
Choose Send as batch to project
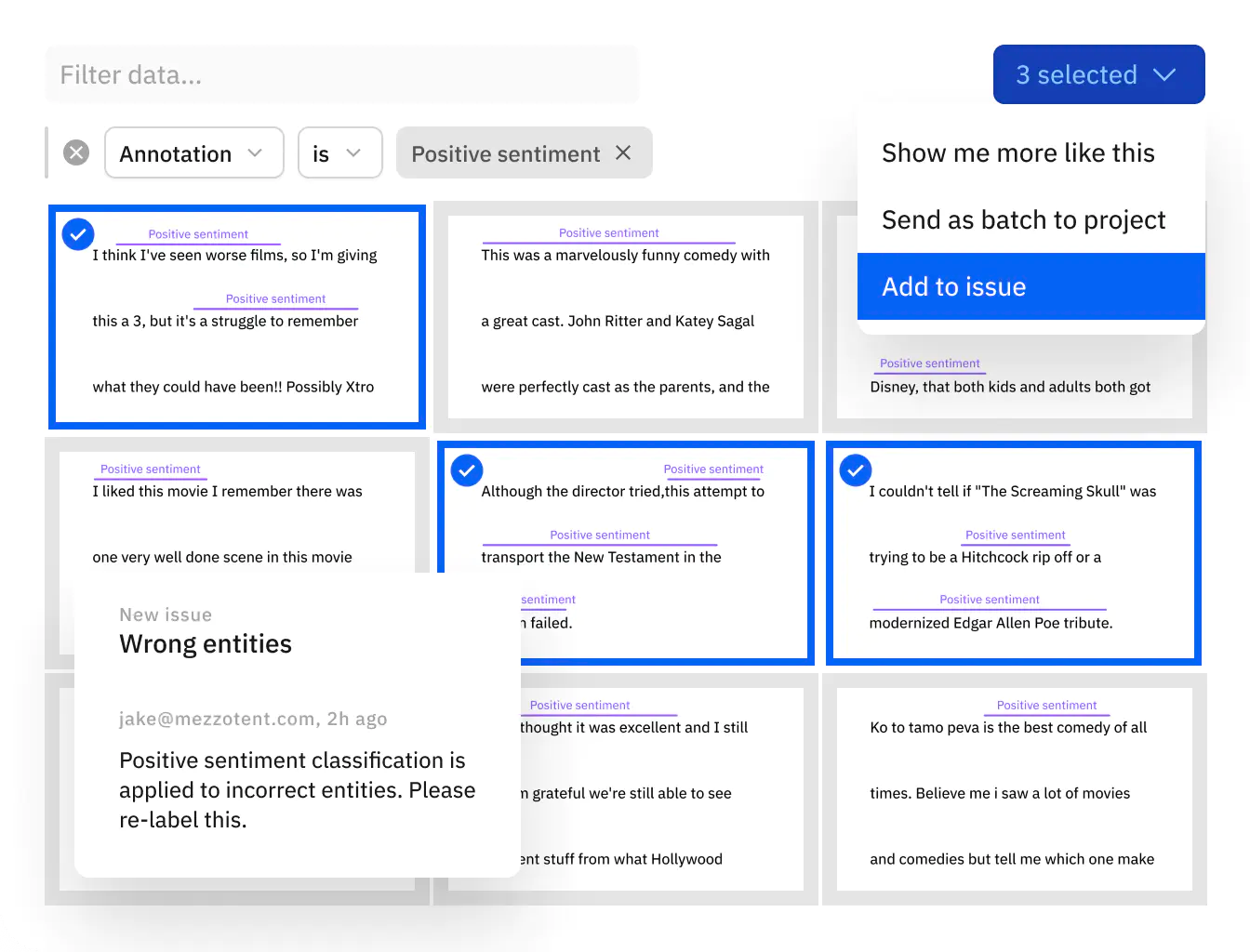point(1031,219)
